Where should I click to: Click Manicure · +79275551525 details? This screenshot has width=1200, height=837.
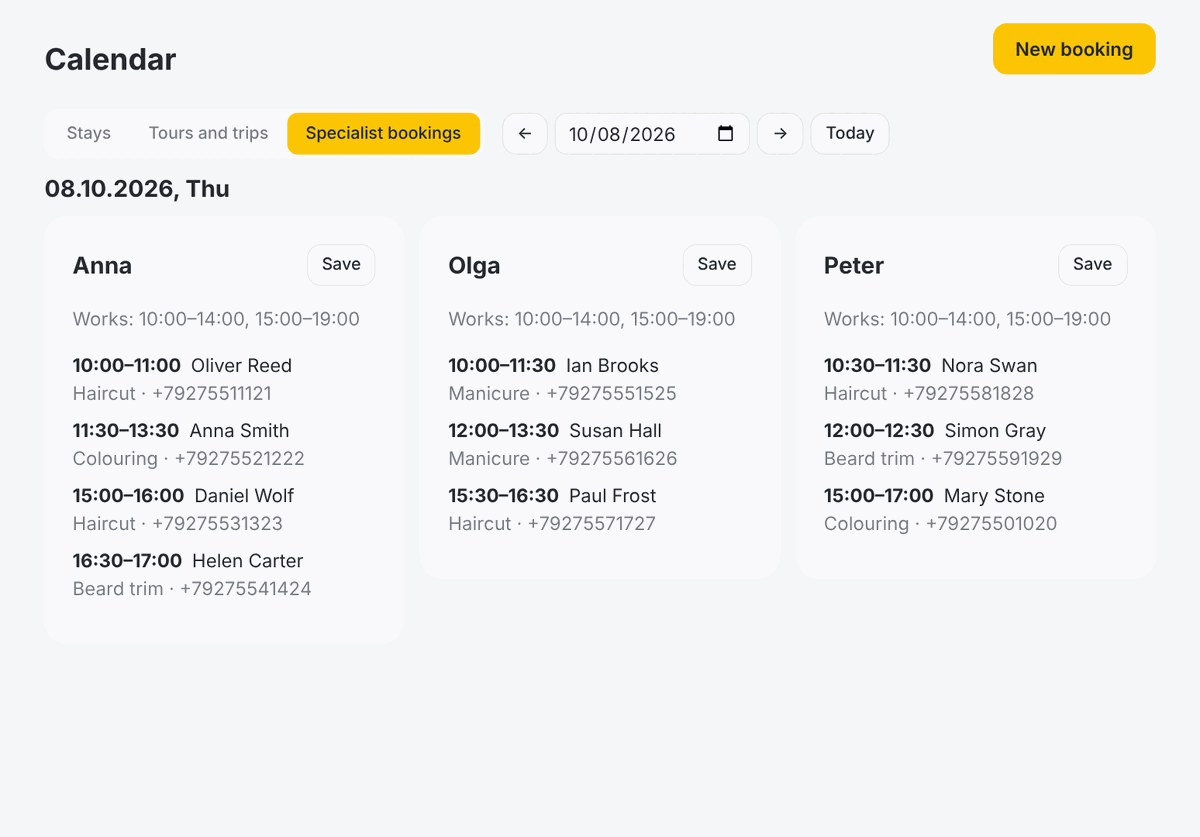click(x=562, y=394)
